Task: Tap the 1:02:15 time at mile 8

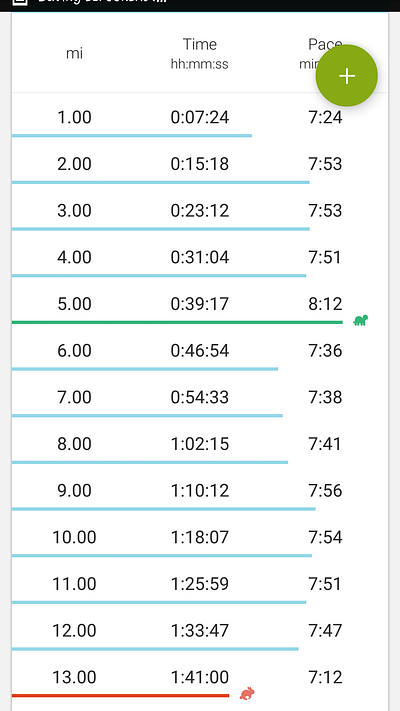Action: click(200, 443)
